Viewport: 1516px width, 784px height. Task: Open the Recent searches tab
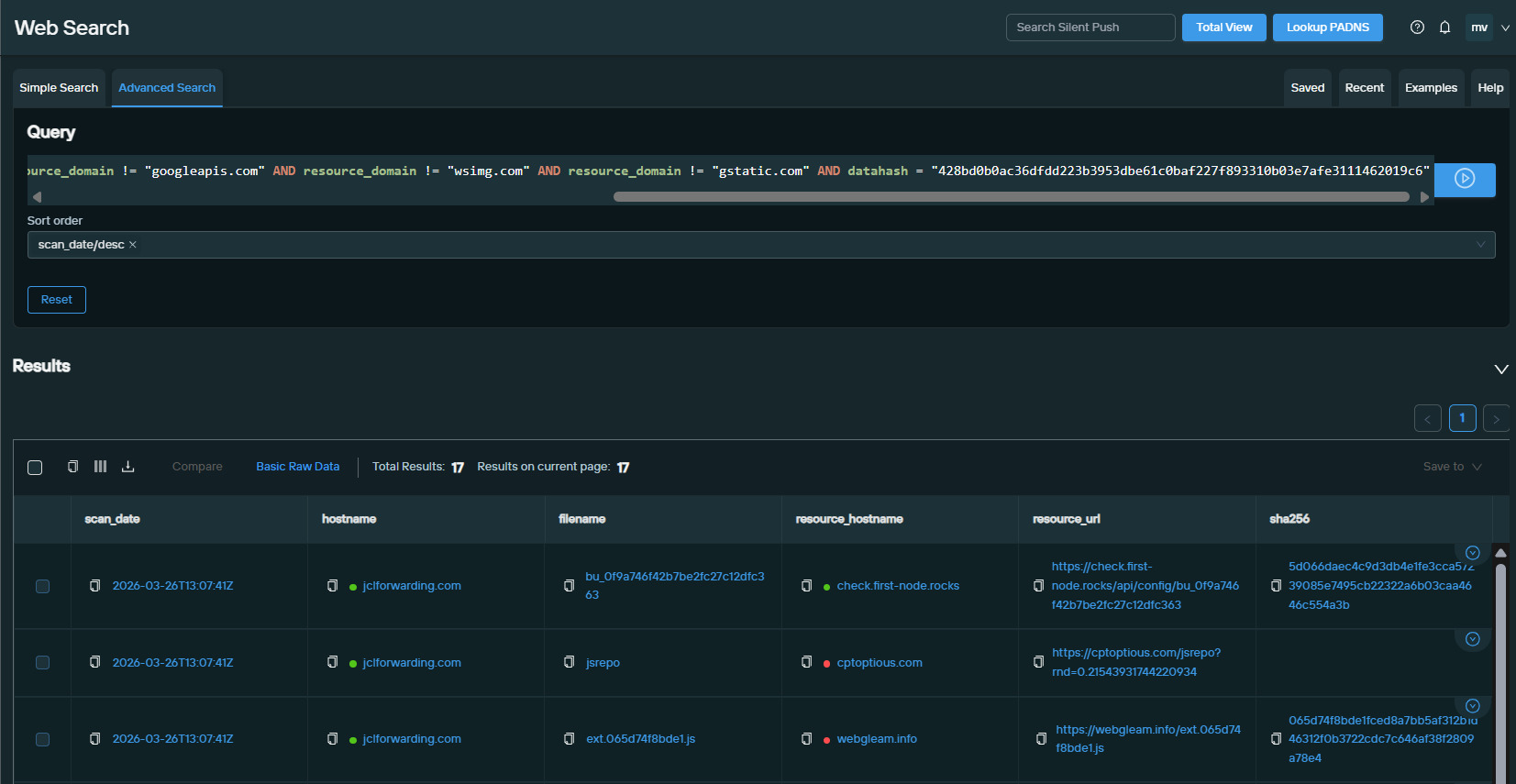1365,88
